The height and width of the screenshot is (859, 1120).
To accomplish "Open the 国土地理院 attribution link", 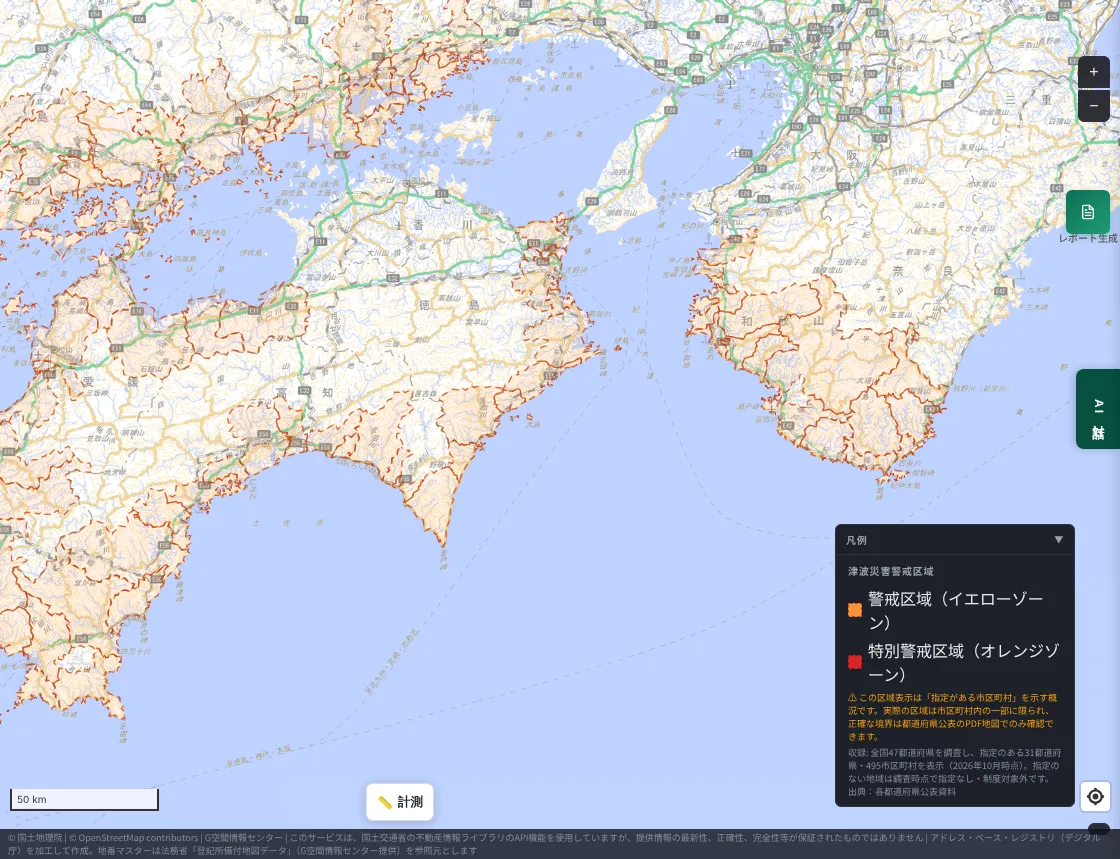I will point(39,838).
